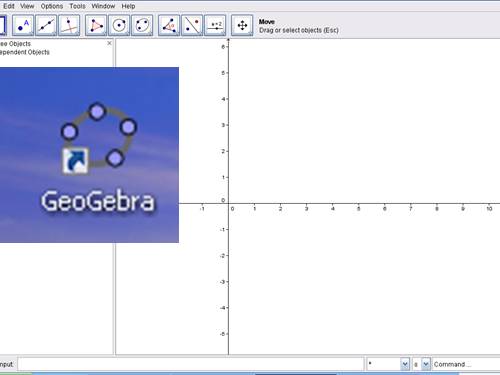Open the Tools menu

pyautogui.click(x=77, y=6)
